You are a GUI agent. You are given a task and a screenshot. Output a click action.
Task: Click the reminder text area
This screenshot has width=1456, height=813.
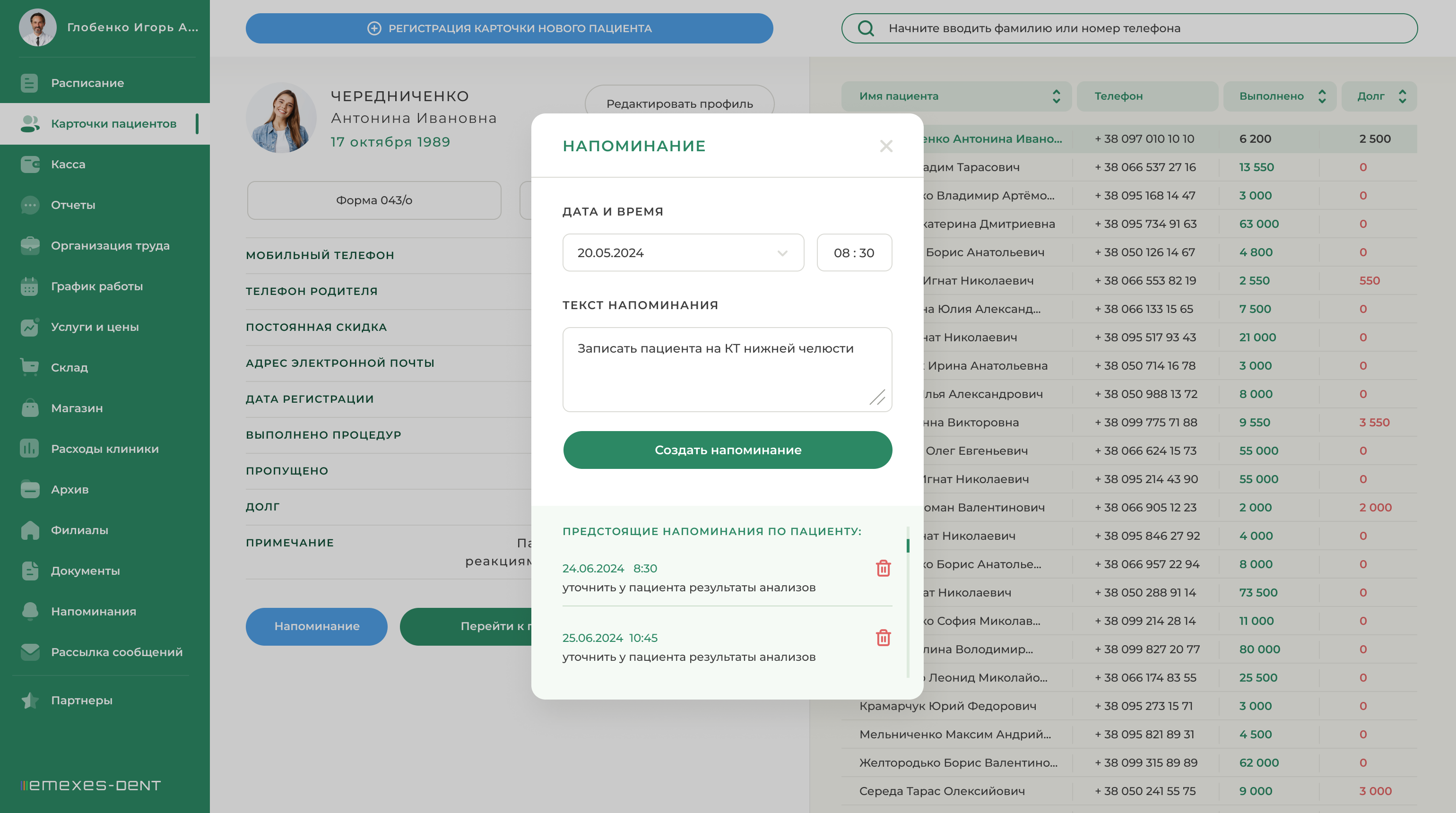[x=728, y=370]
